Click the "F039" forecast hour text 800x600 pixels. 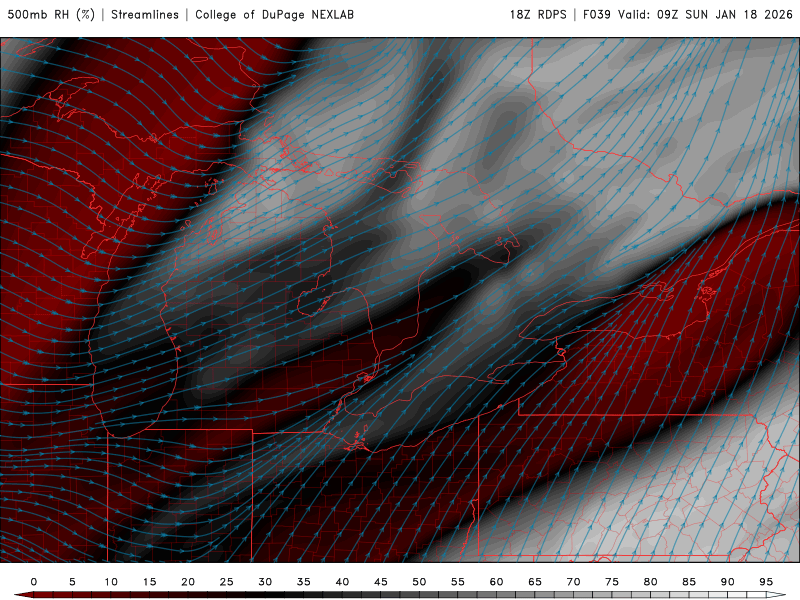(596, 15)
